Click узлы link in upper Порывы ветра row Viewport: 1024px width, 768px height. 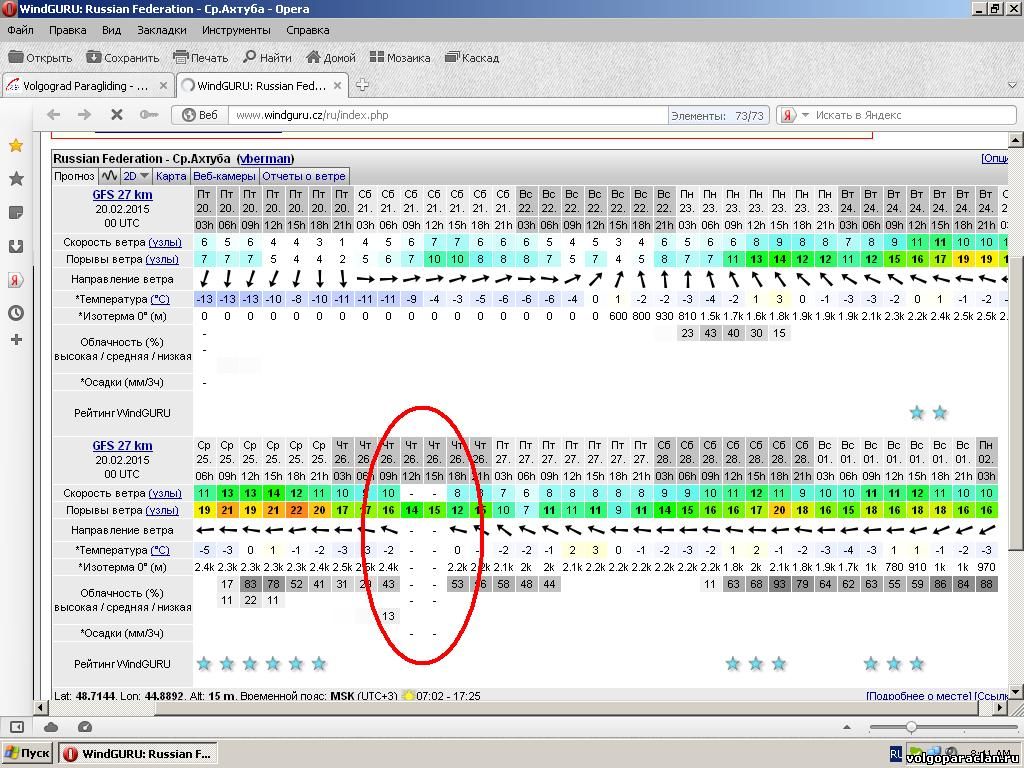pyautogui.click(x=161, y=259)
